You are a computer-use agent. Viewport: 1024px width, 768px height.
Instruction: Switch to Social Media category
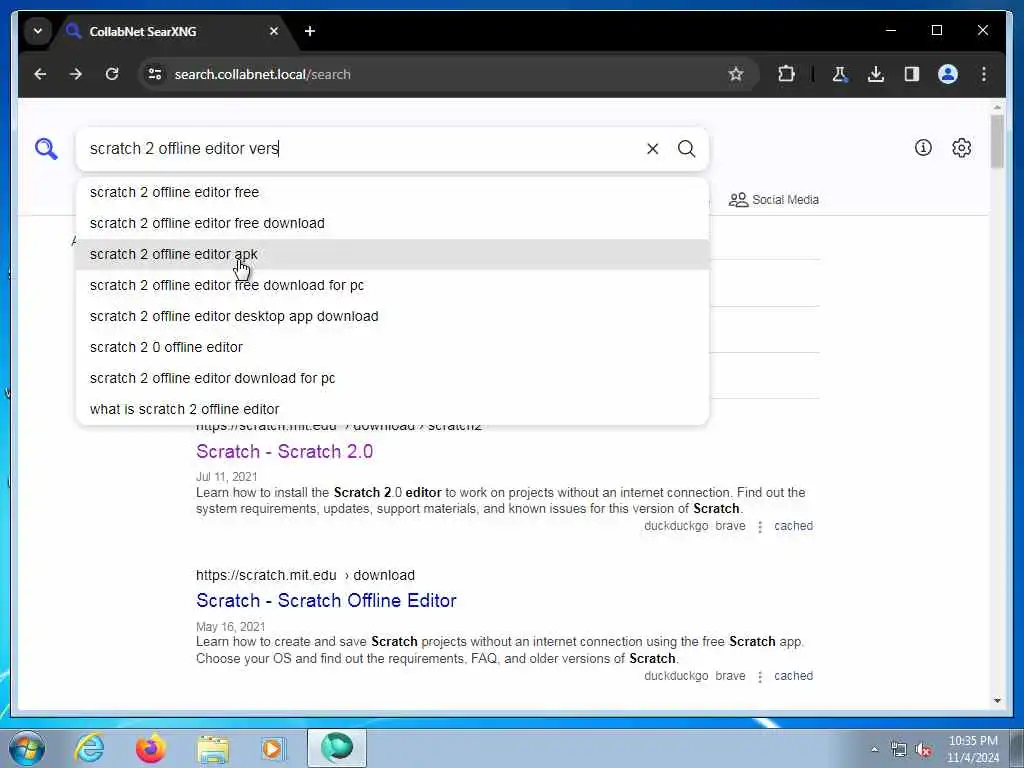click(x=774, y=200)
